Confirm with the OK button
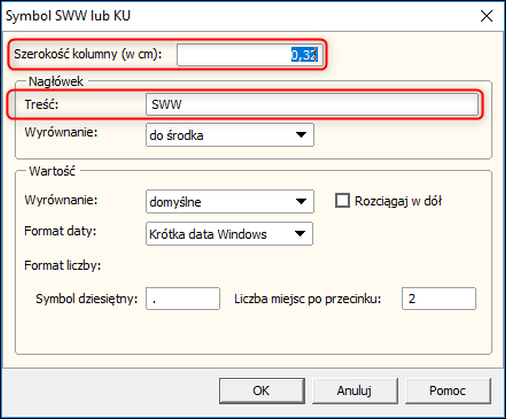Viewport: 506px width, 419px height. pos(262,391)
